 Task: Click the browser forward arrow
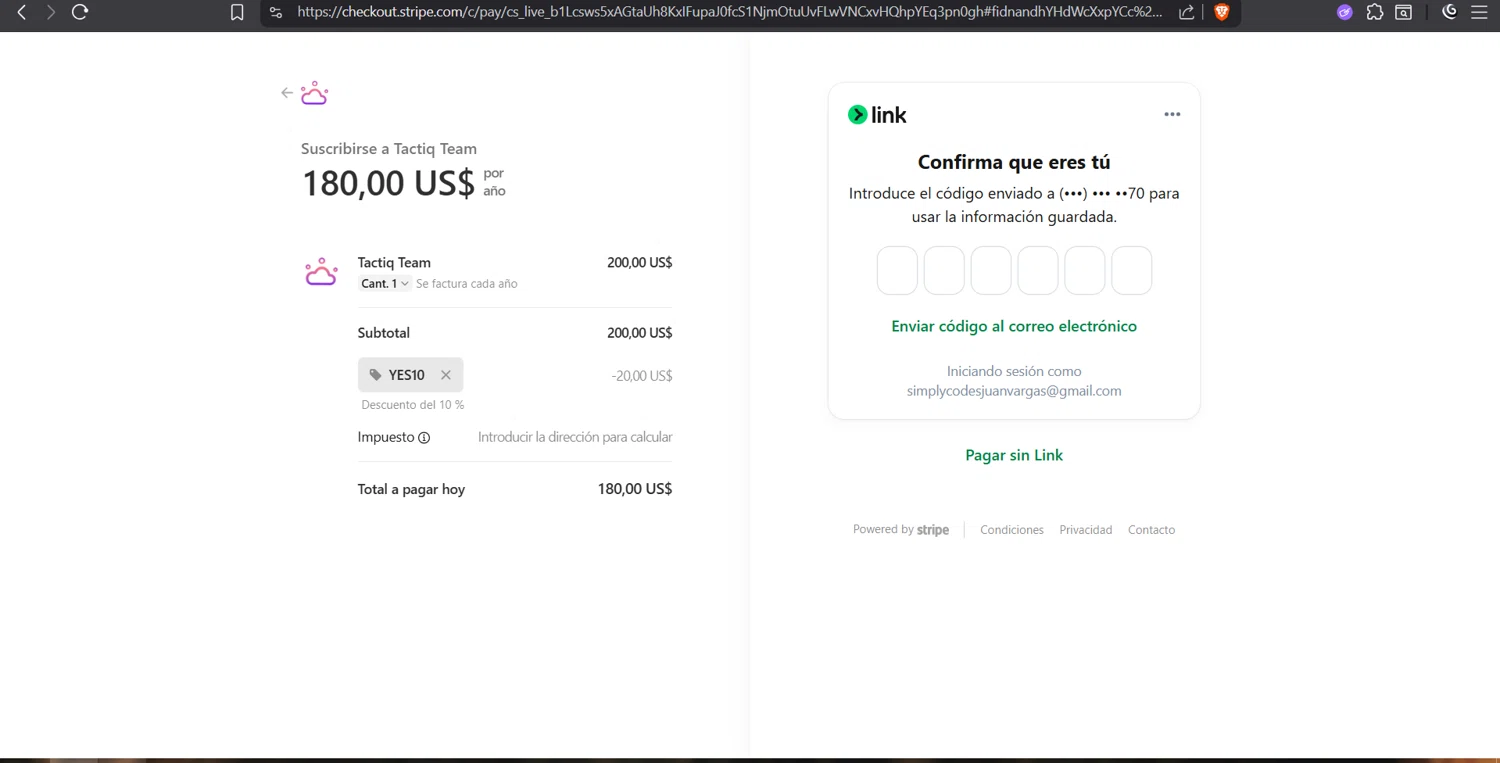(x=51, y=12)
